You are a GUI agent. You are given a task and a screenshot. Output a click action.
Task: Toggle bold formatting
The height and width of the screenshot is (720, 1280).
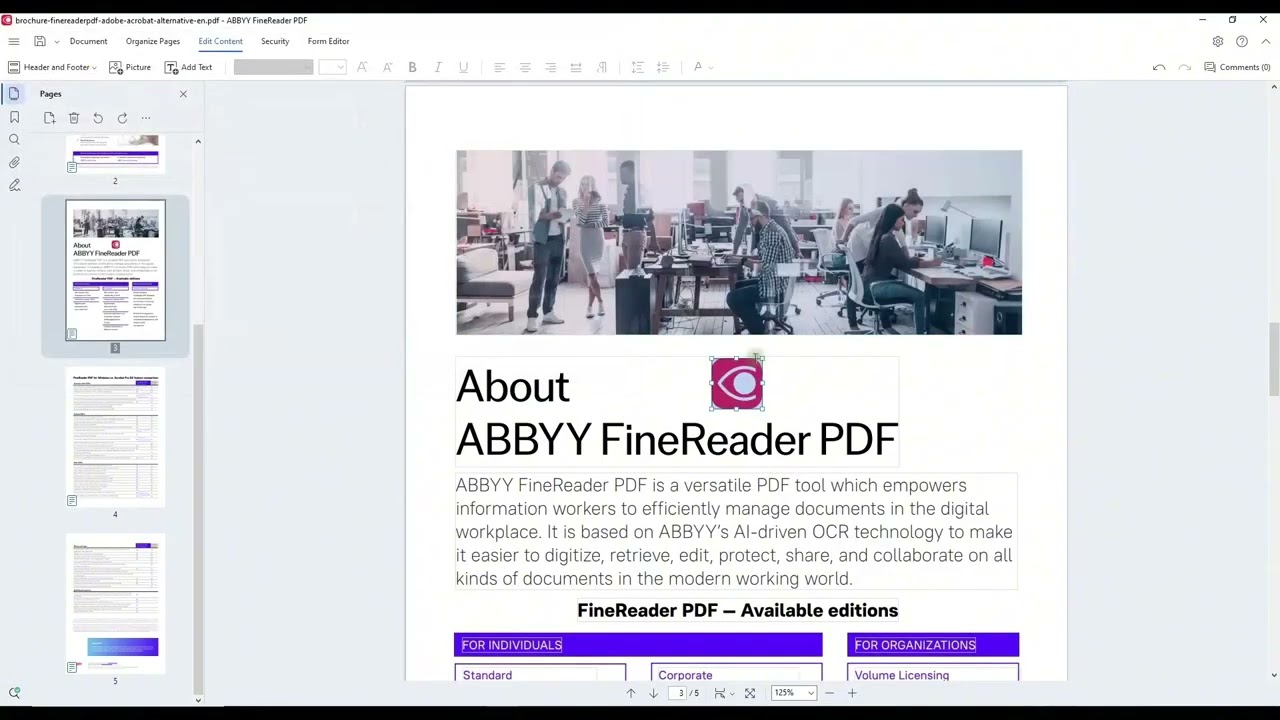[x=412, y=67]
